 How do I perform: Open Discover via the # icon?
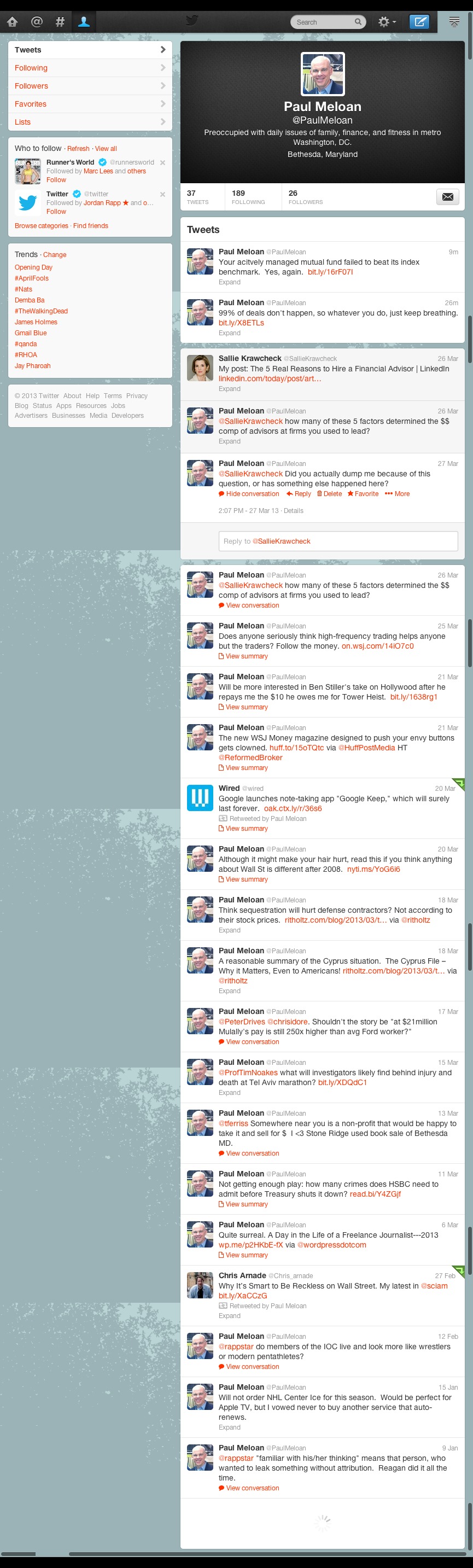pos(60,22)
